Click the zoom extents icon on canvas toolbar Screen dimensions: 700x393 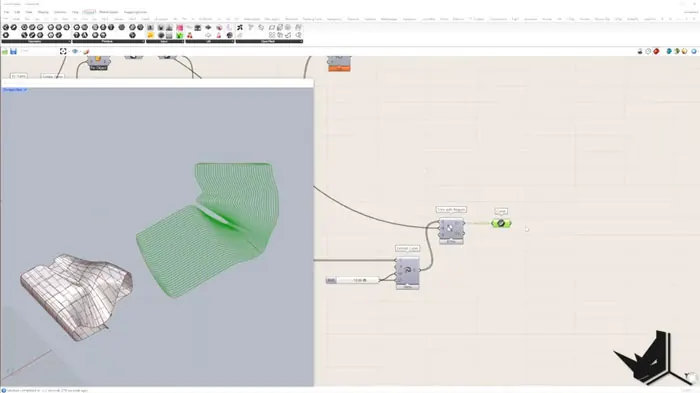pos(63,52)
